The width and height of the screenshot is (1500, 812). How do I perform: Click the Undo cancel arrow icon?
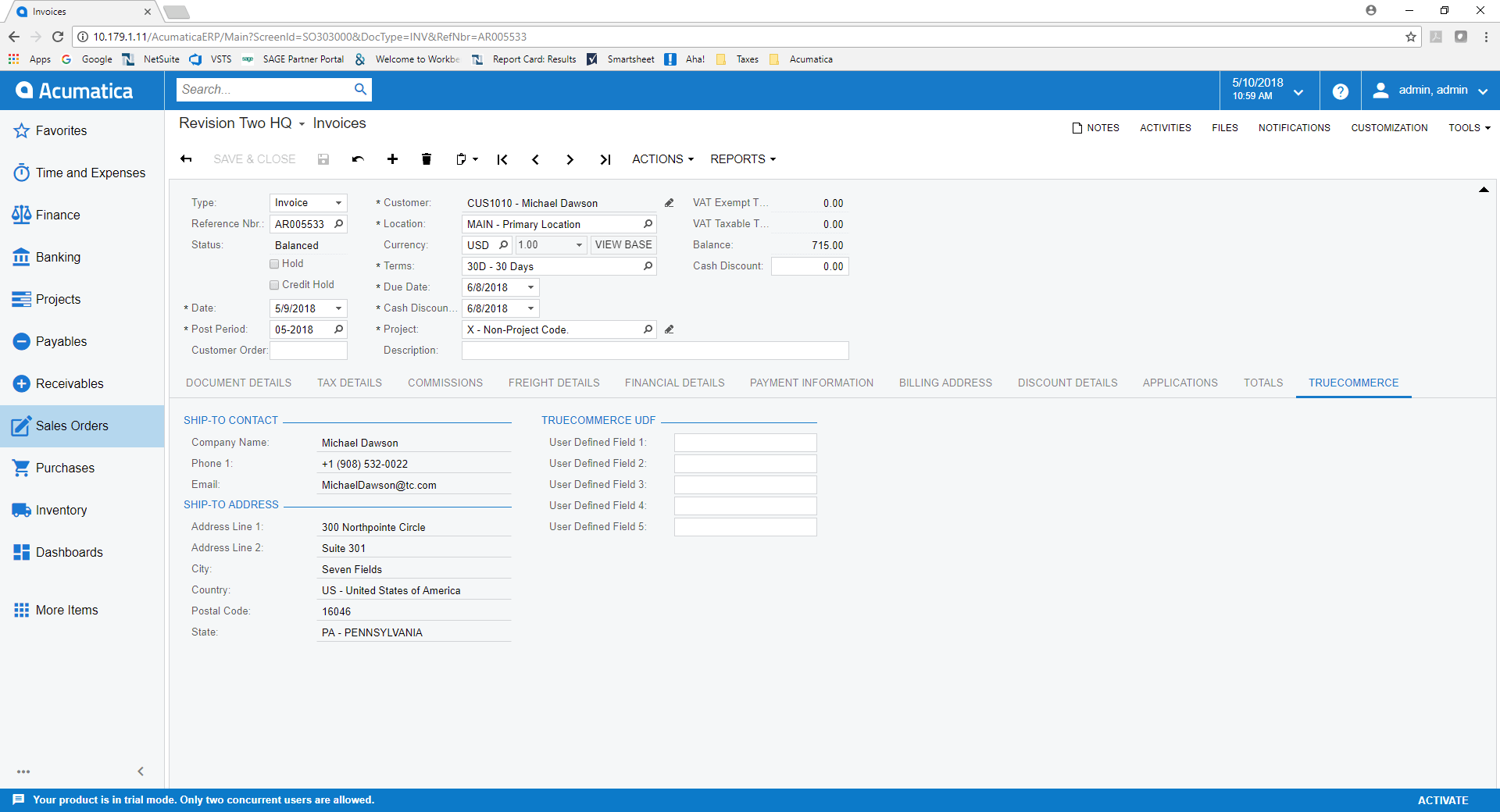click(x=358, y=159)
